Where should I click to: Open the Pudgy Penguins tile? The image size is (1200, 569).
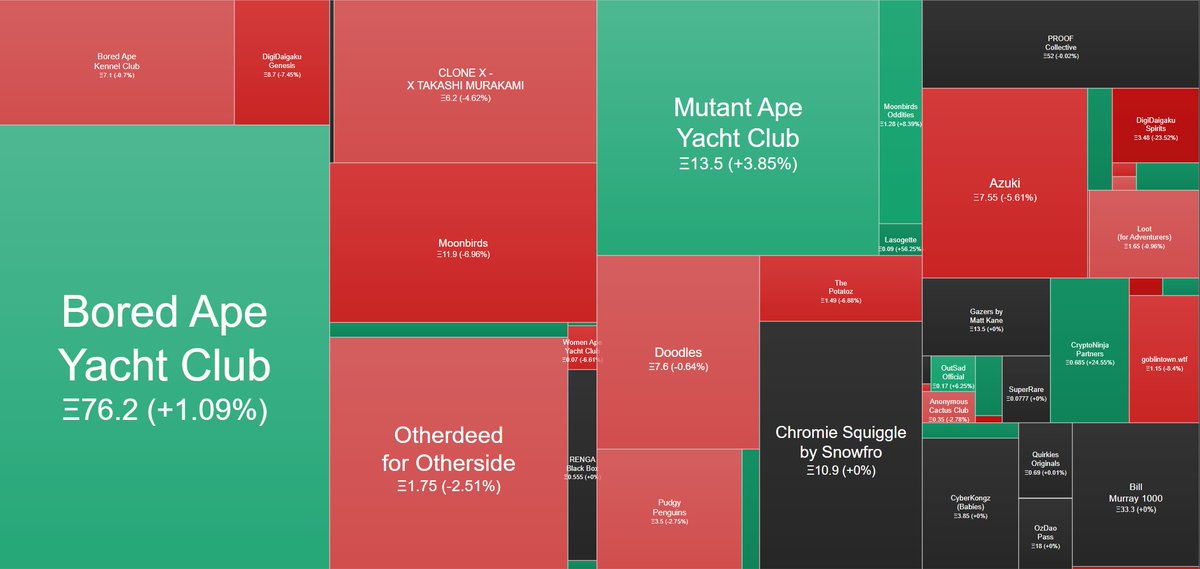click(x=669, y=509)
